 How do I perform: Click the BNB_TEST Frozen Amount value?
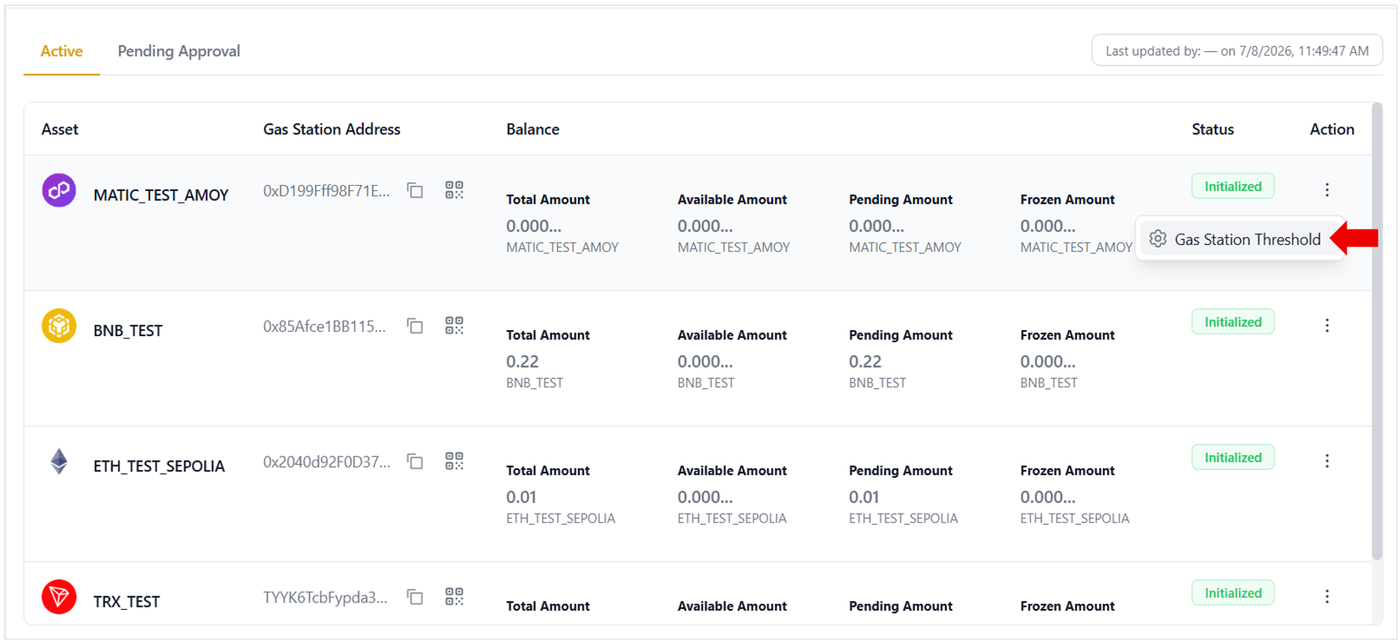coord(1048,362)
